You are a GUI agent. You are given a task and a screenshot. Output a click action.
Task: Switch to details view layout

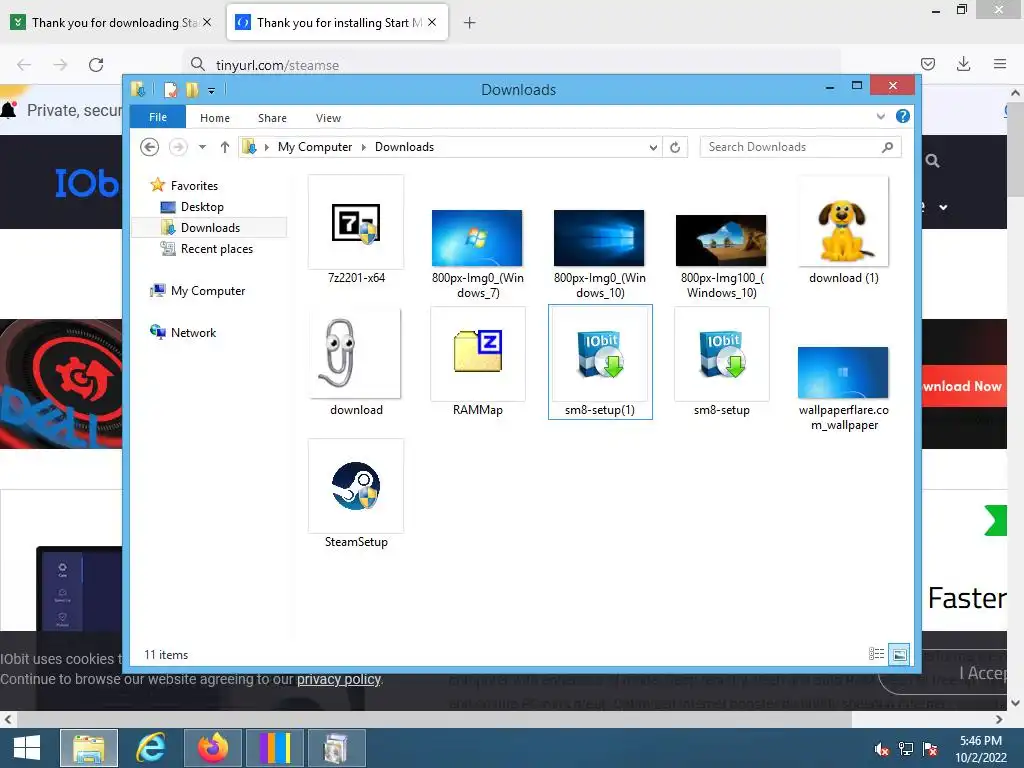[876, 654]
